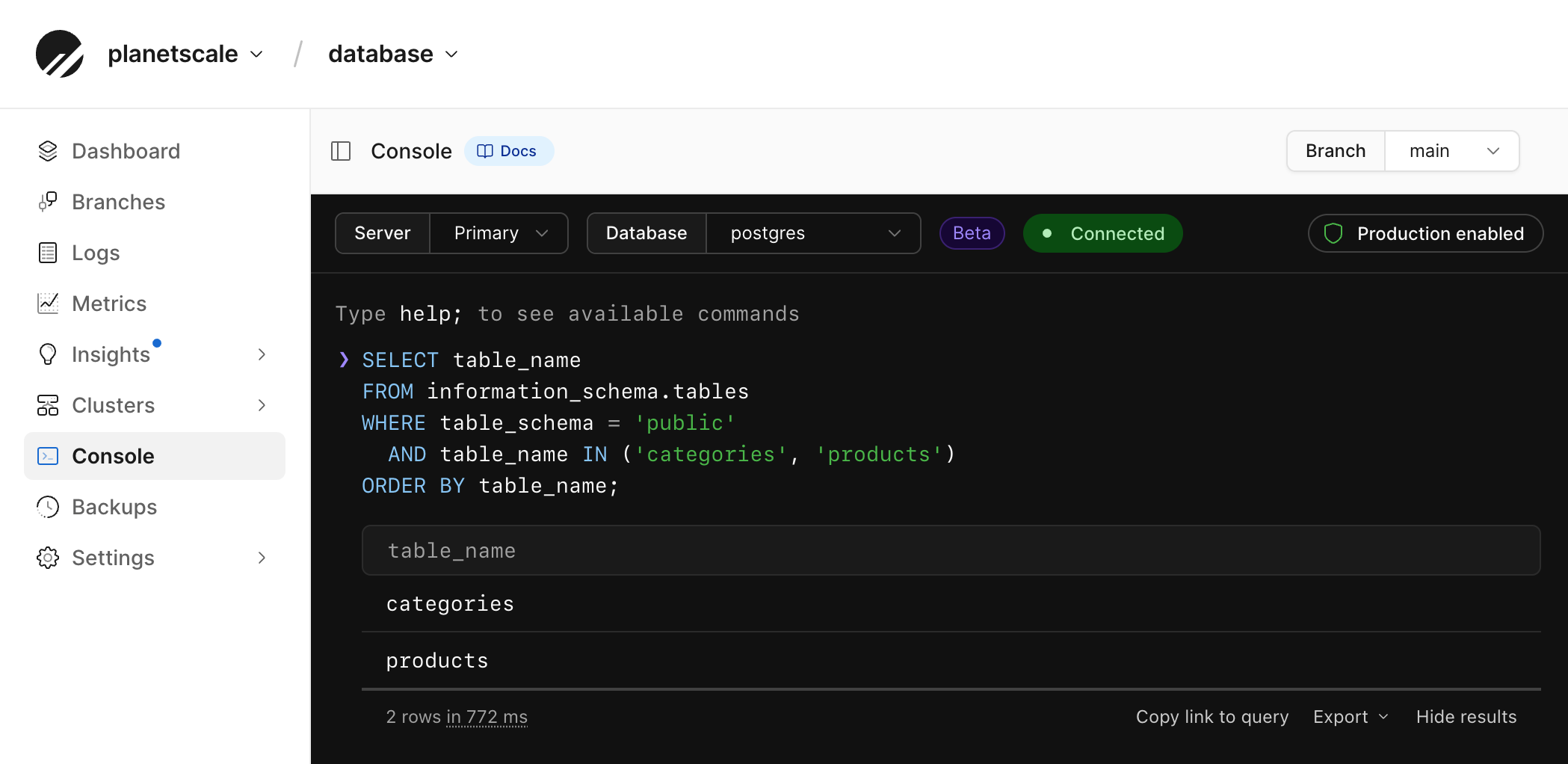Click the Insights blue notification dot
1568x764 pixels.
tap(157, 343)
